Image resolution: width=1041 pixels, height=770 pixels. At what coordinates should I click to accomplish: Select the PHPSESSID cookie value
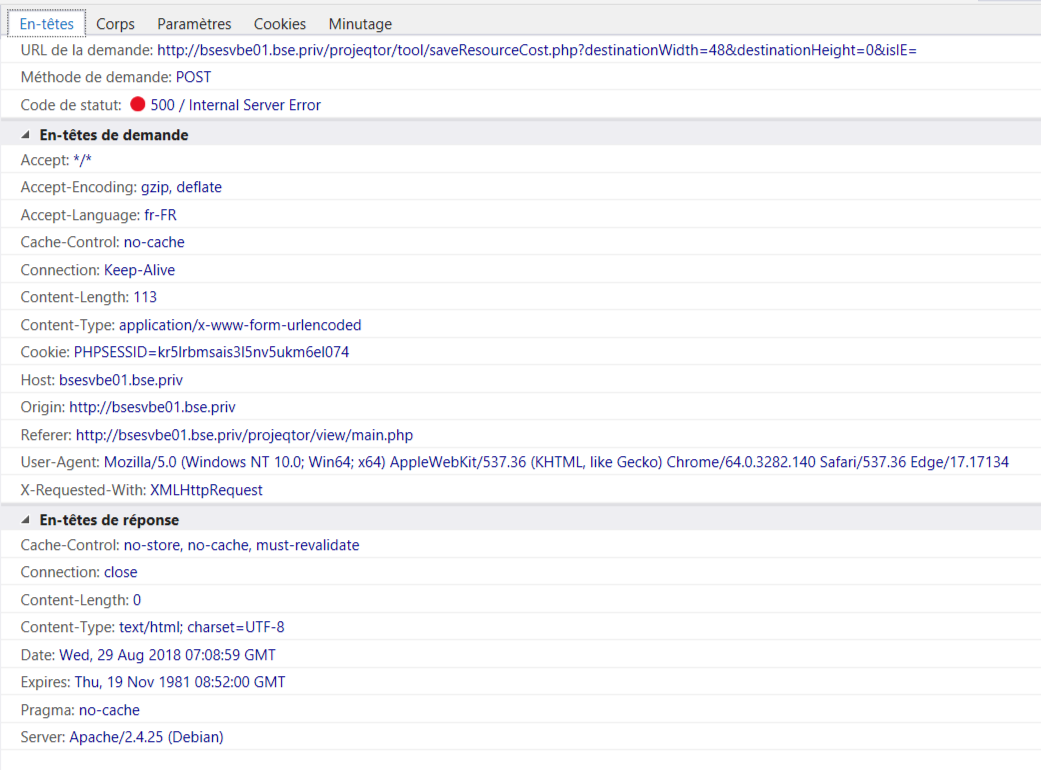point(211,352)
